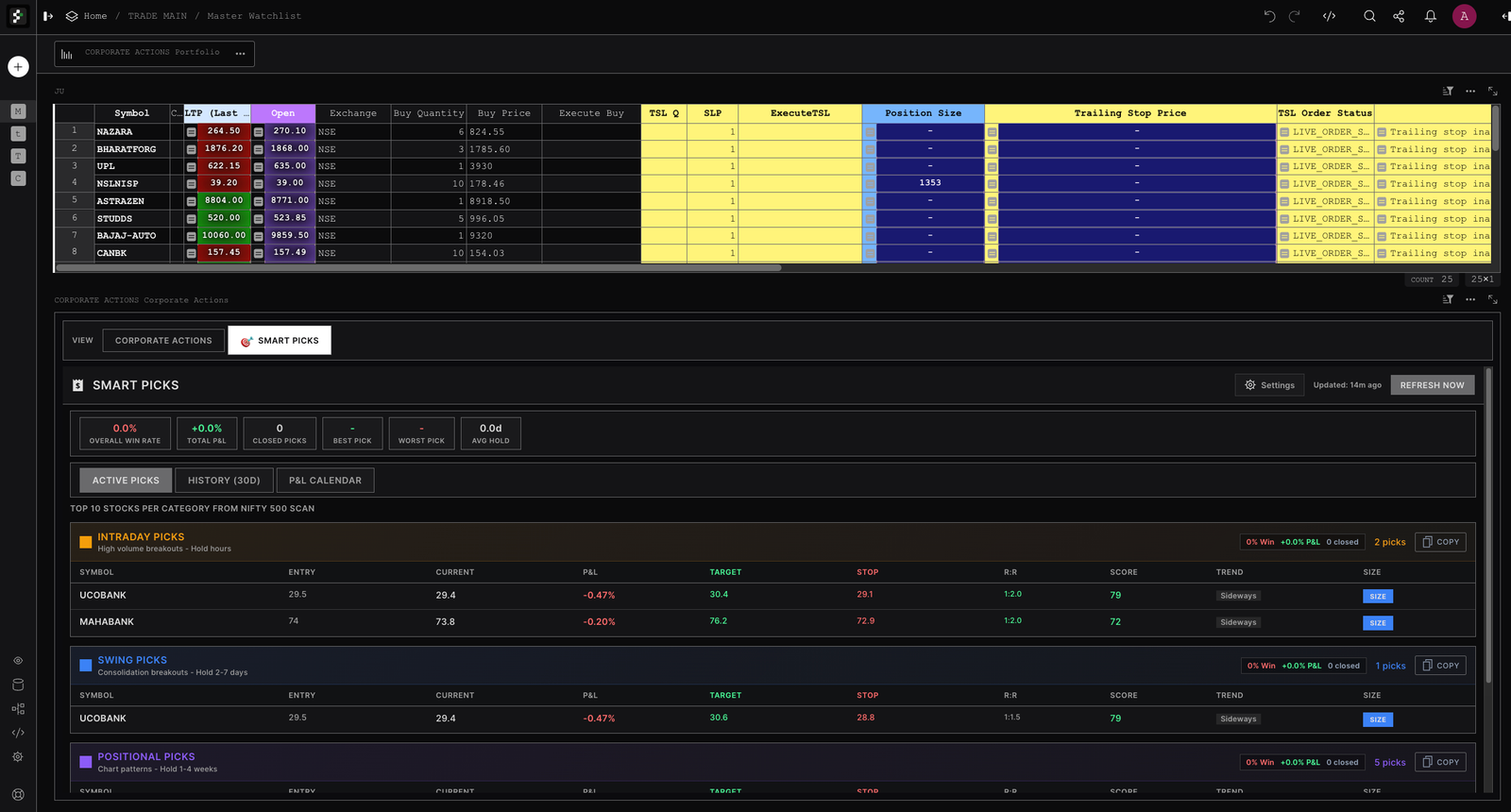The image size is (1511, 812).
Task: Click SIZE button for swing UCOBANK
Action: click(x=1378, y=719)
